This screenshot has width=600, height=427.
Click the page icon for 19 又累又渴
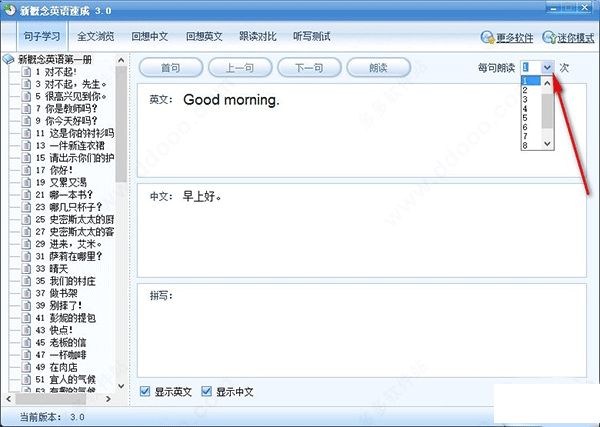coord(26,183)
